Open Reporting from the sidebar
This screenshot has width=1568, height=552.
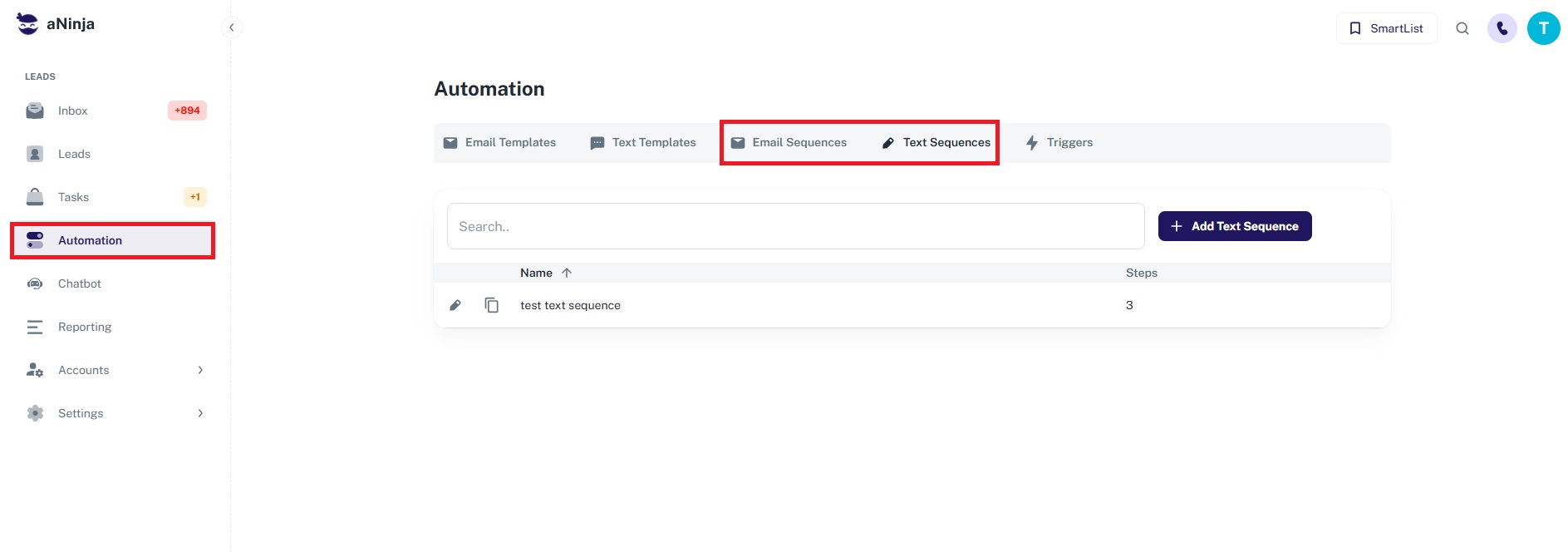click(x=84, y=327)
